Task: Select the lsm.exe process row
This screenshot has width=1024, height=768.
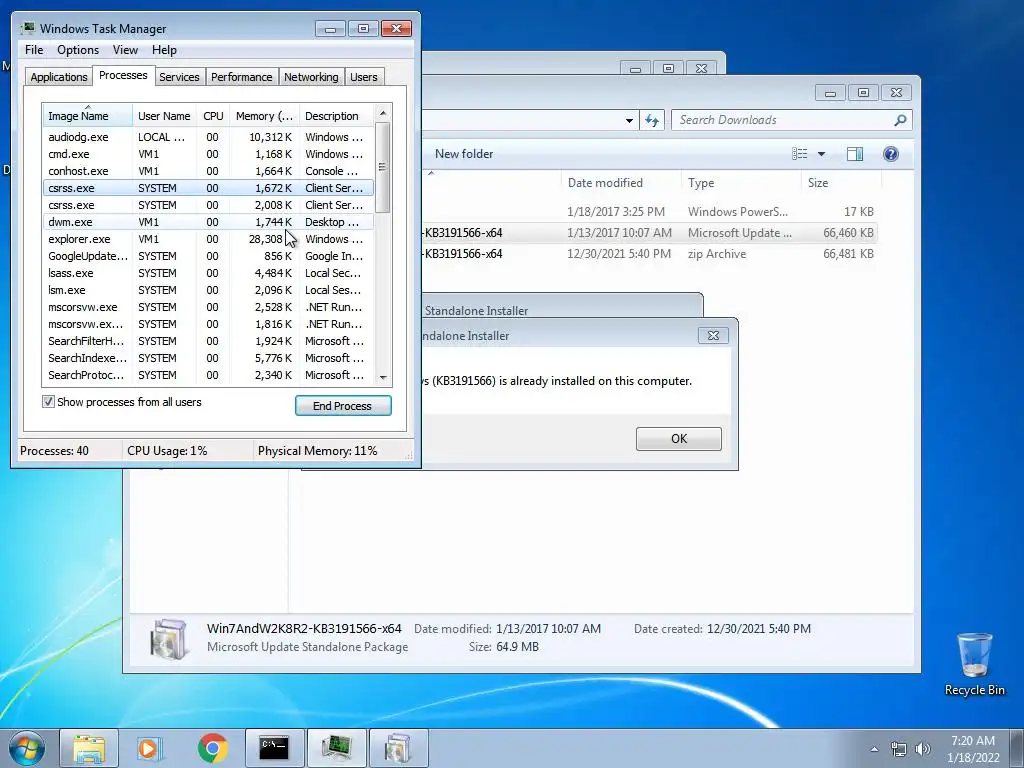Action: pos(208,290)
